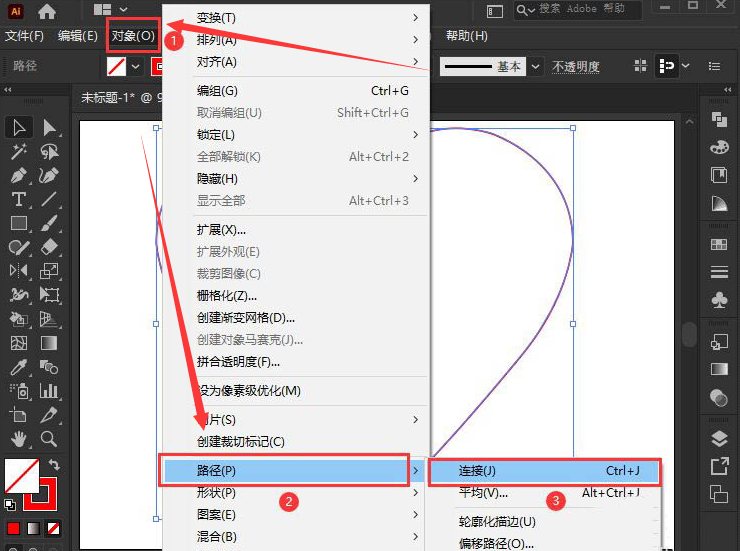Viewport: 740px width, 551px height.
Task: Open the Color palette panel icon
Action: pyautogui.click(x=719, y=147)
